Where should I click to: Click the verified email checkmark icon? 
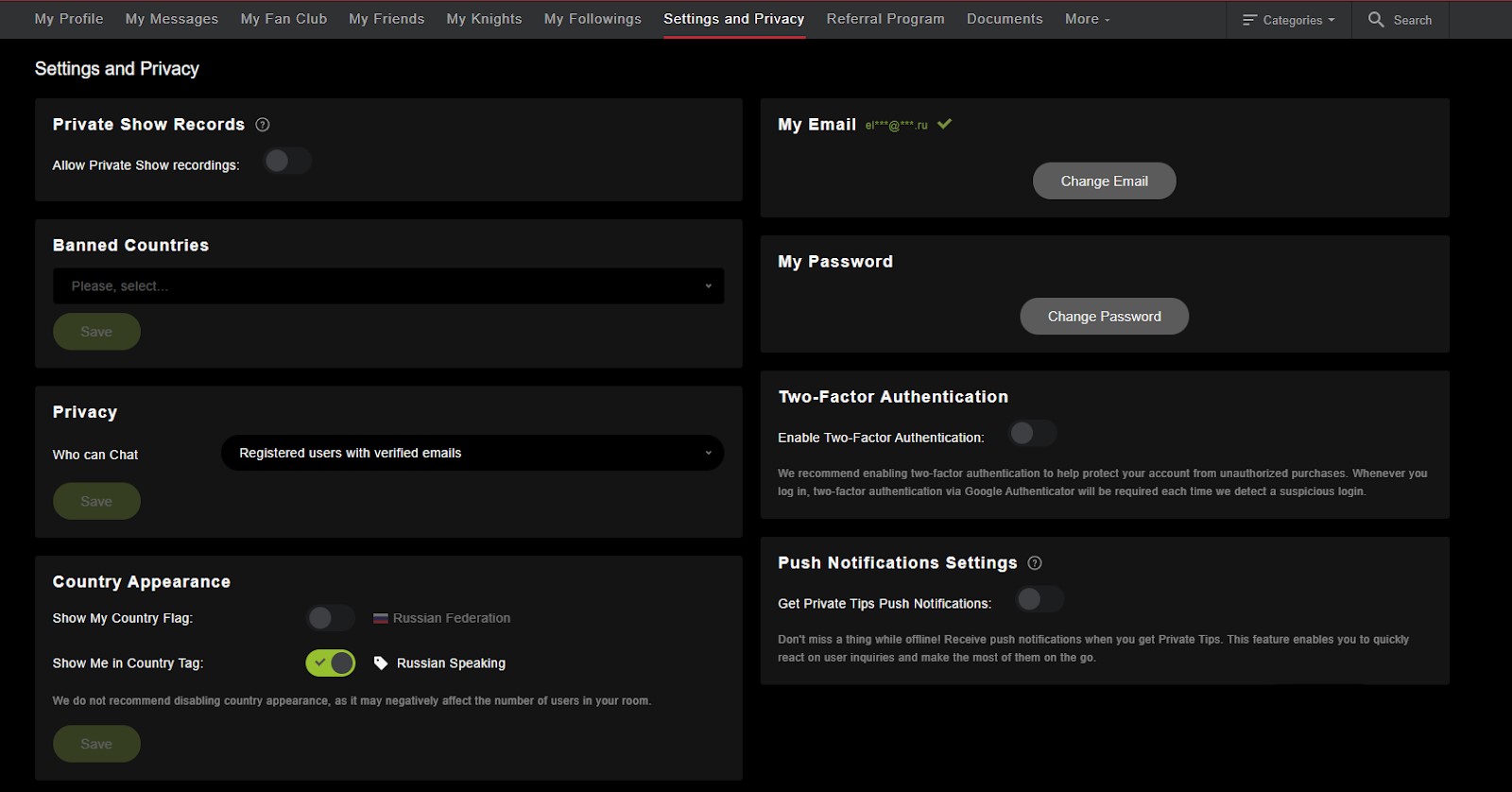click(x=944, y=124)
